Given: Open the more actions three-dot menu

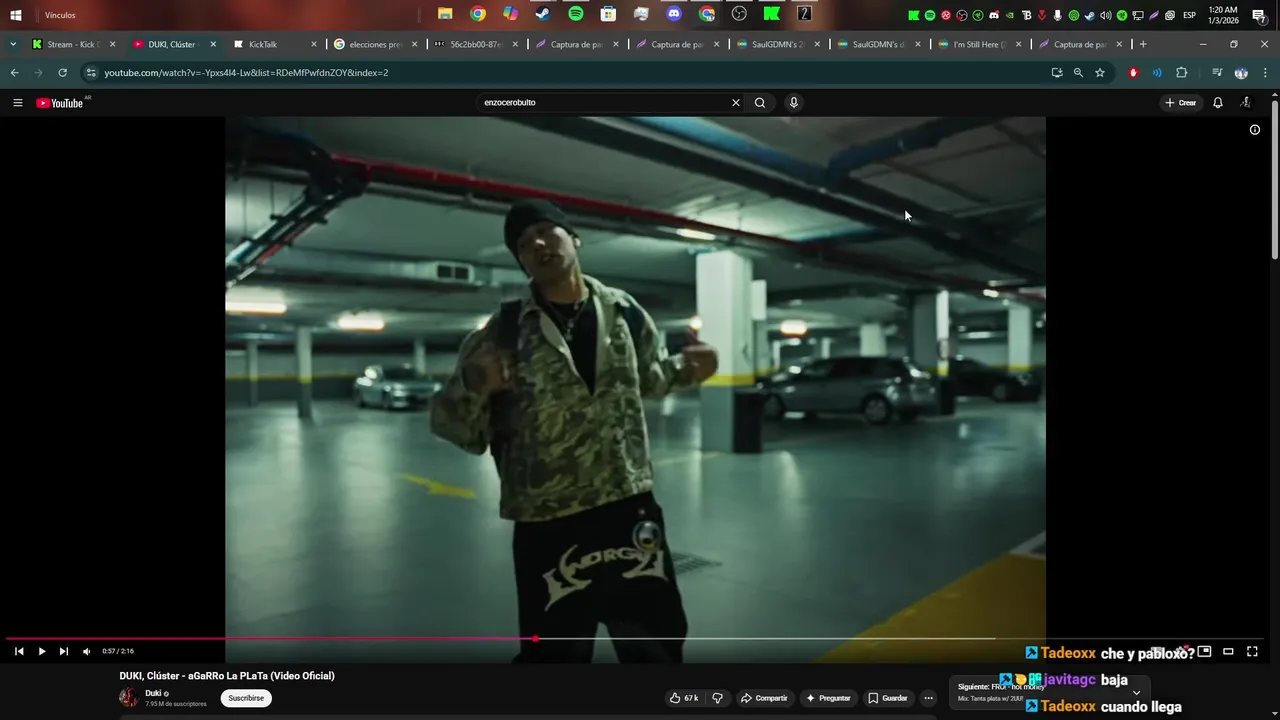Looking at the screenshot, I should (928, 698).
